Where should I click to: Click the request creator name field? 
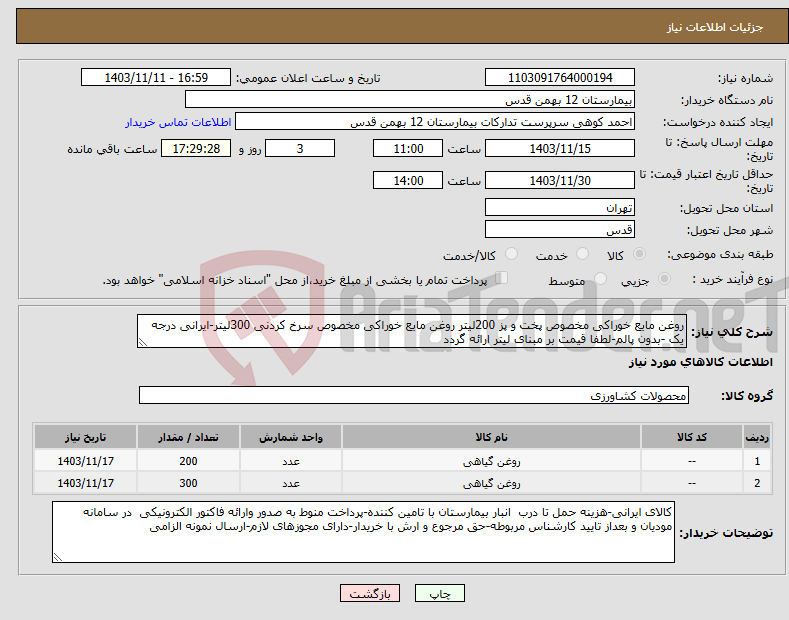(x=435, y=122)
